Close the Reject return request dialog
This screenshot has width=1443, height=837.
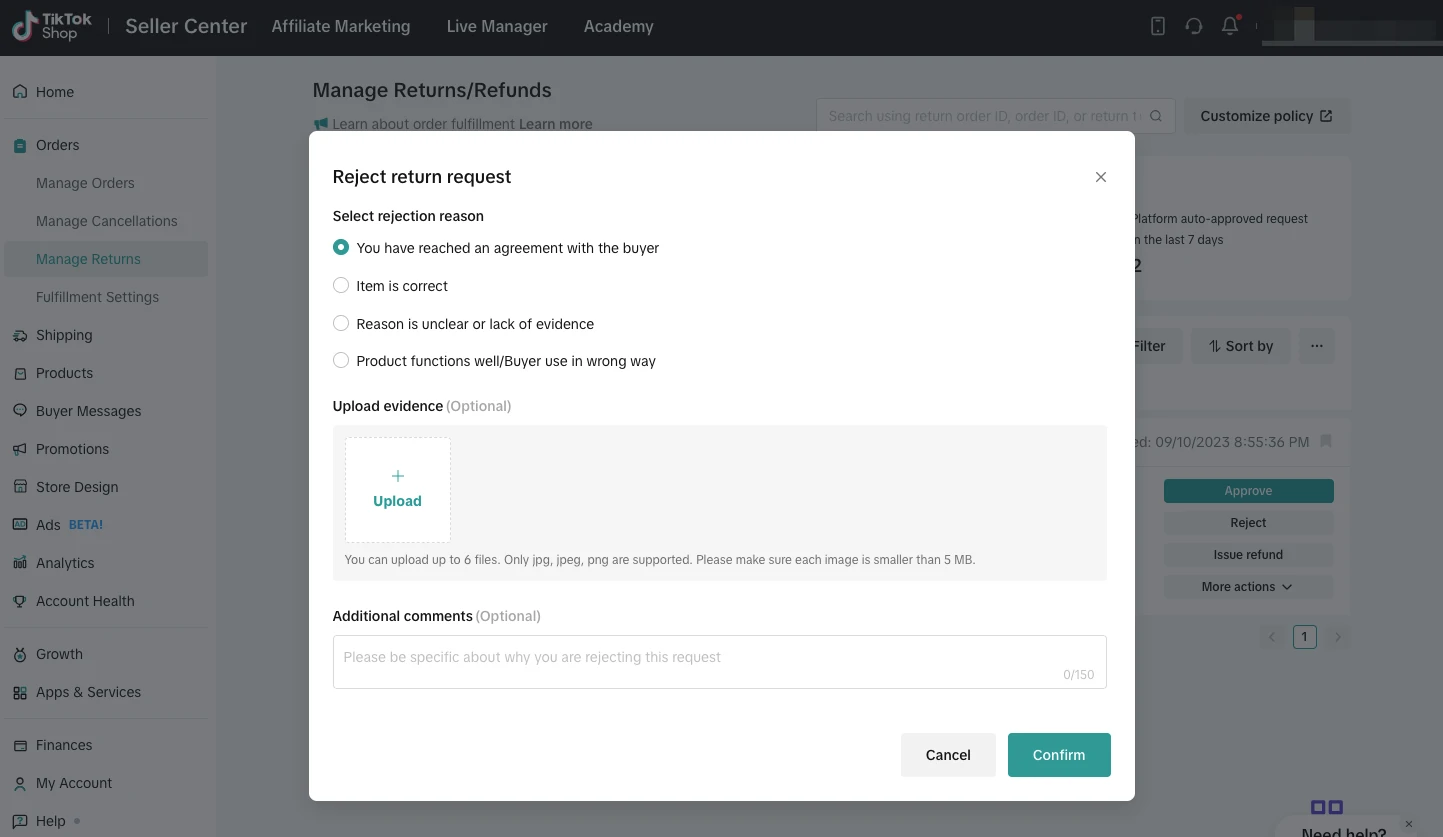click(1100, 177)
